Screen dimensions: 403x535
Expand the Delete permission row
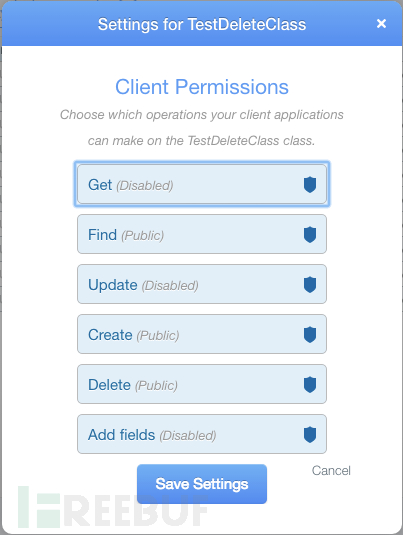202,384
